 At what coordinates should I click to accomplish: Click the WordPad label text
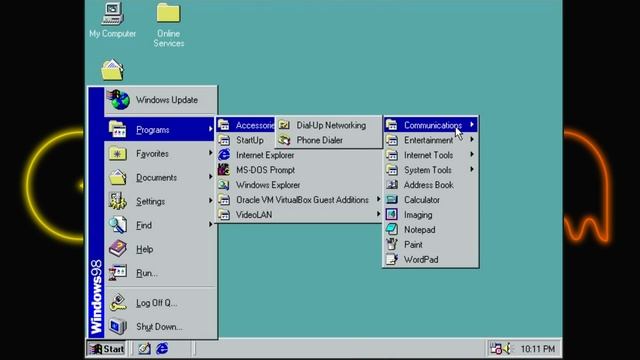pyautogui.click(x=421, y=259)
